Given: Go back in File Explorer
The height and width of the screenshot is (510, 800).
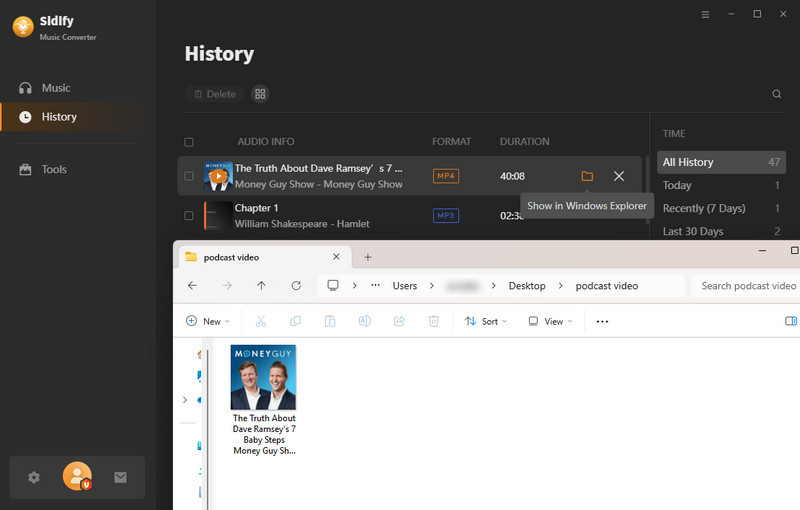Looking at the screenshot, I should 192,286.
